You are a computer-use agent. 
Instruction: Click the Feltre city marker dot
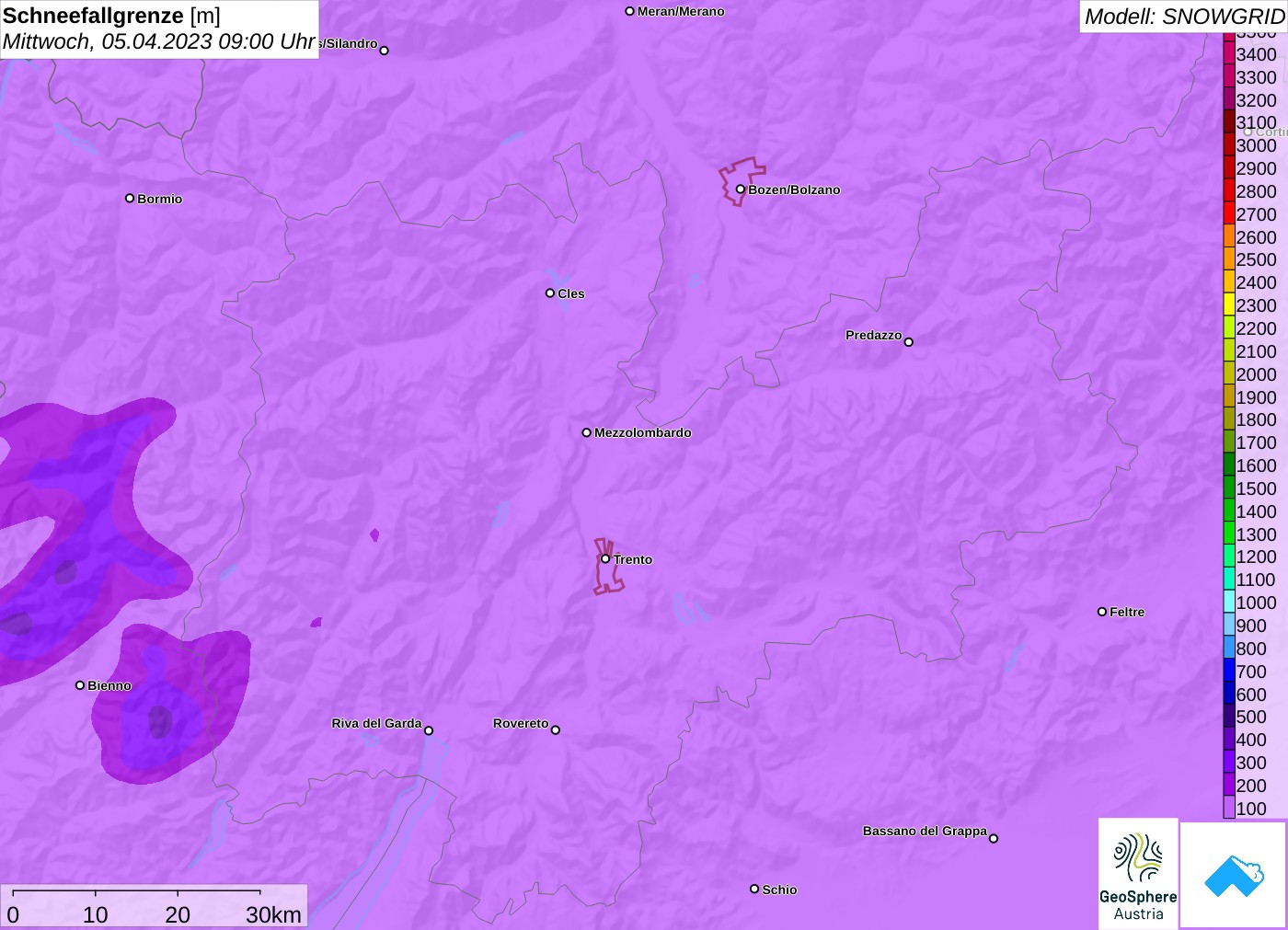tap(1102, 612)
